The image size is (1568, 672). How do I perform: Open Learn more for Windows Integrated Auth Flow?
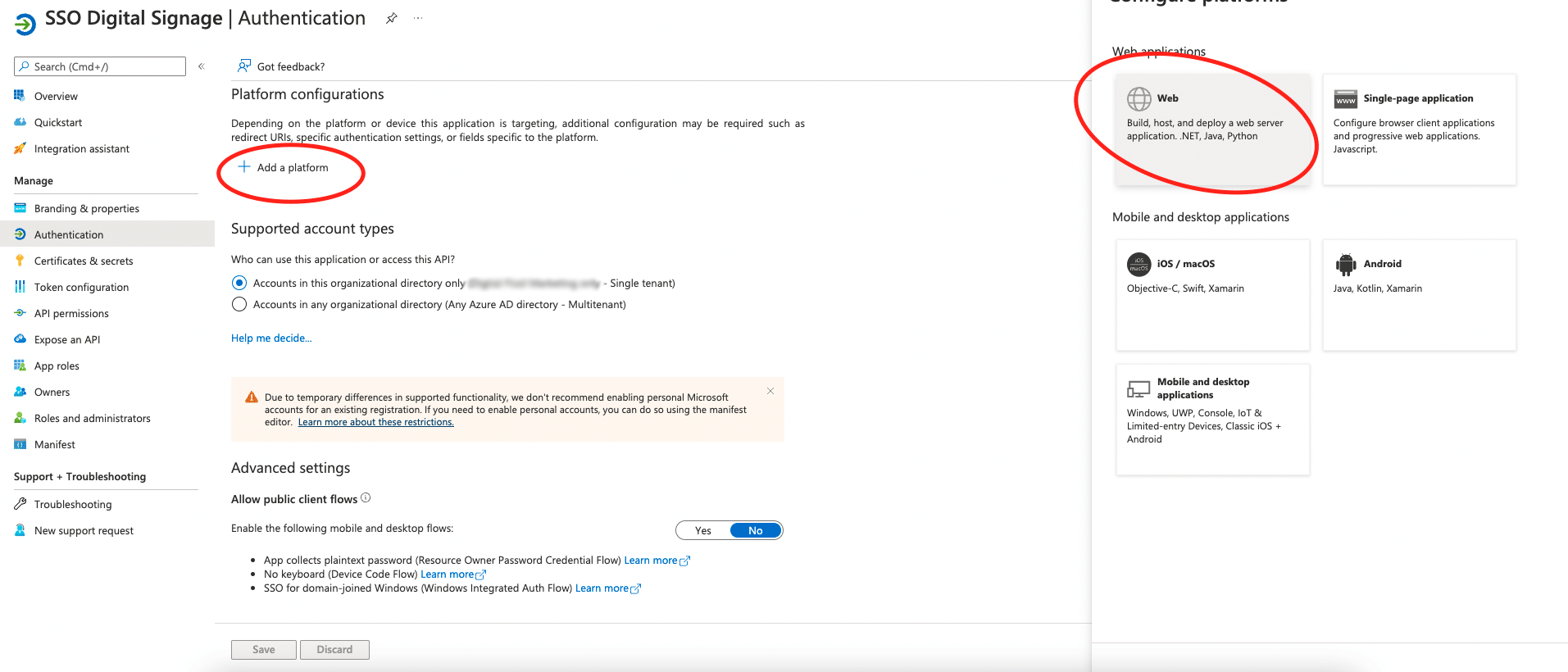608,588
